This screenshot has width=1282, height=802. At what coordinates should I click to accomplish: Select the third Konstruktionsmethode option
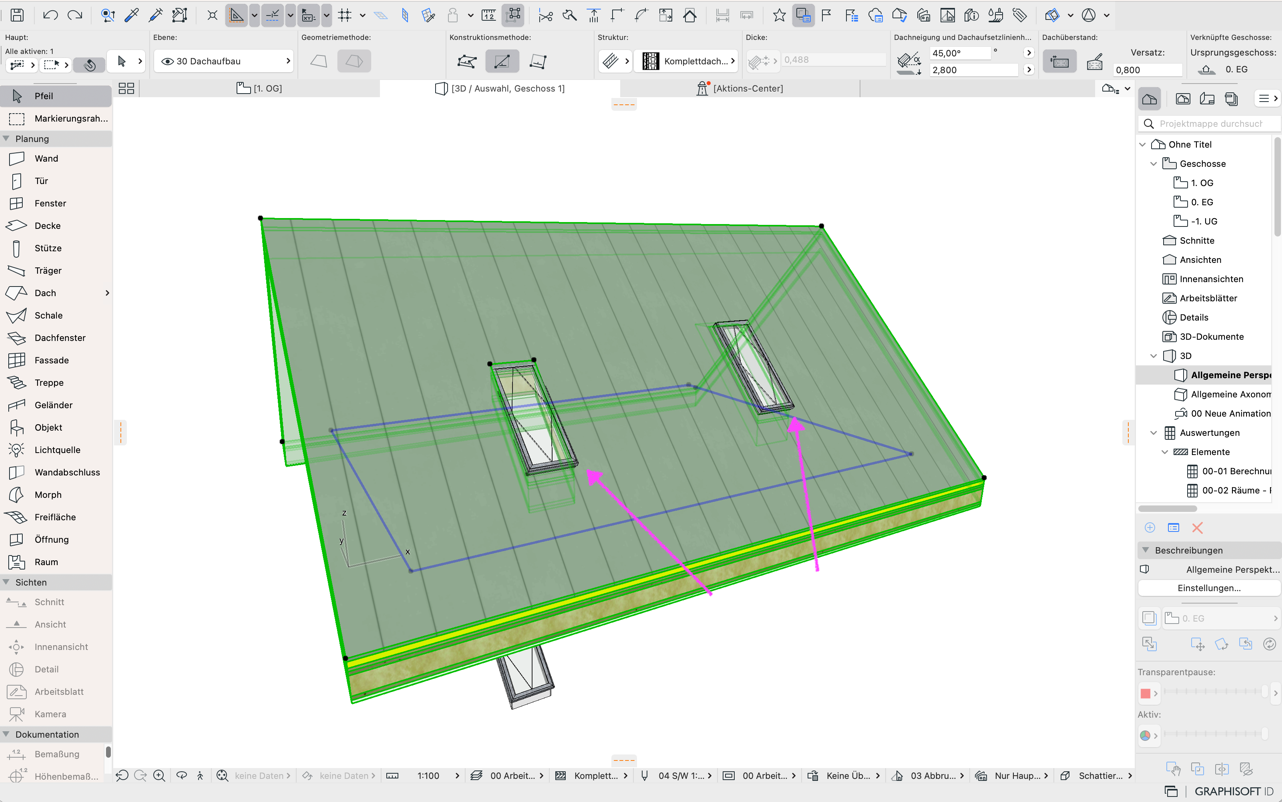(538, 61)
